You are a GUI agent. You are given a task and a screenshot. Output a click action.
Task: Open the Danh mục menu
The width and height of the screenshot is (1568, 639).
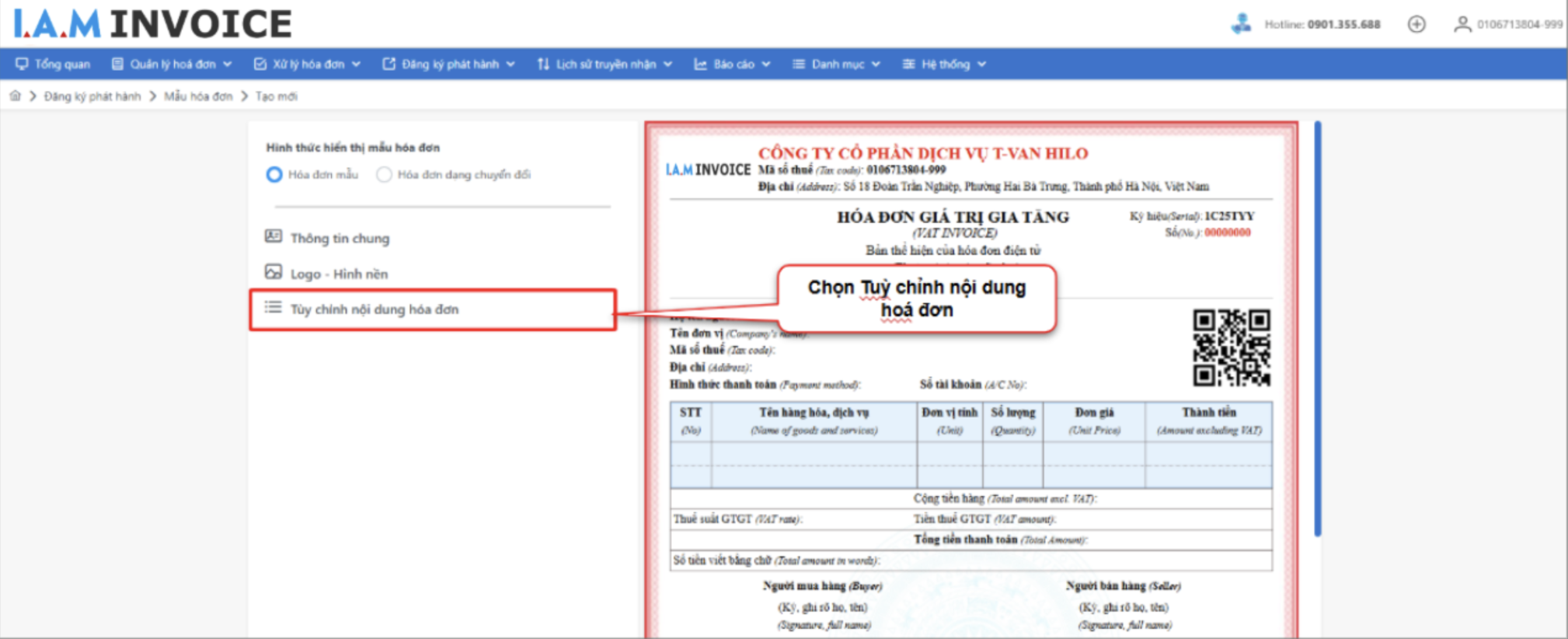836,65
